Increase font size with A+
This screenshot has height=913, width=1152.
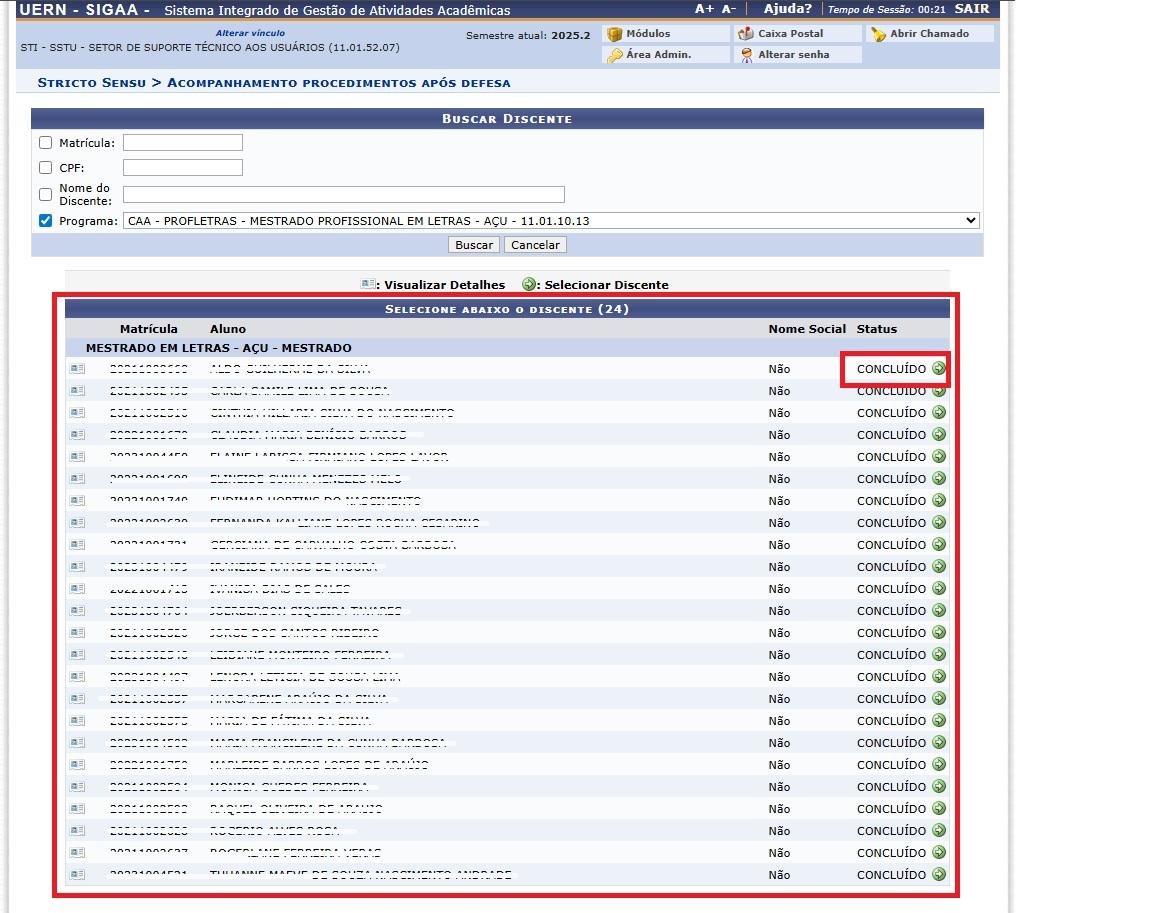click(x=704, y=9)
